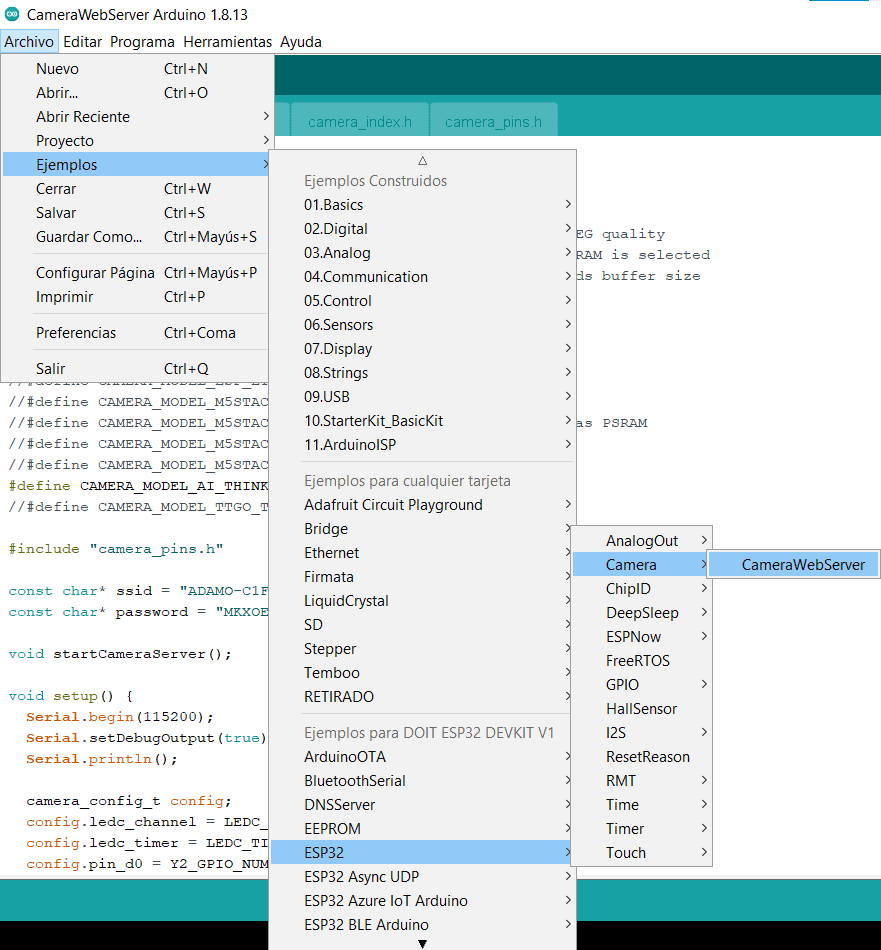Open the FreeRTOS example

637,661
